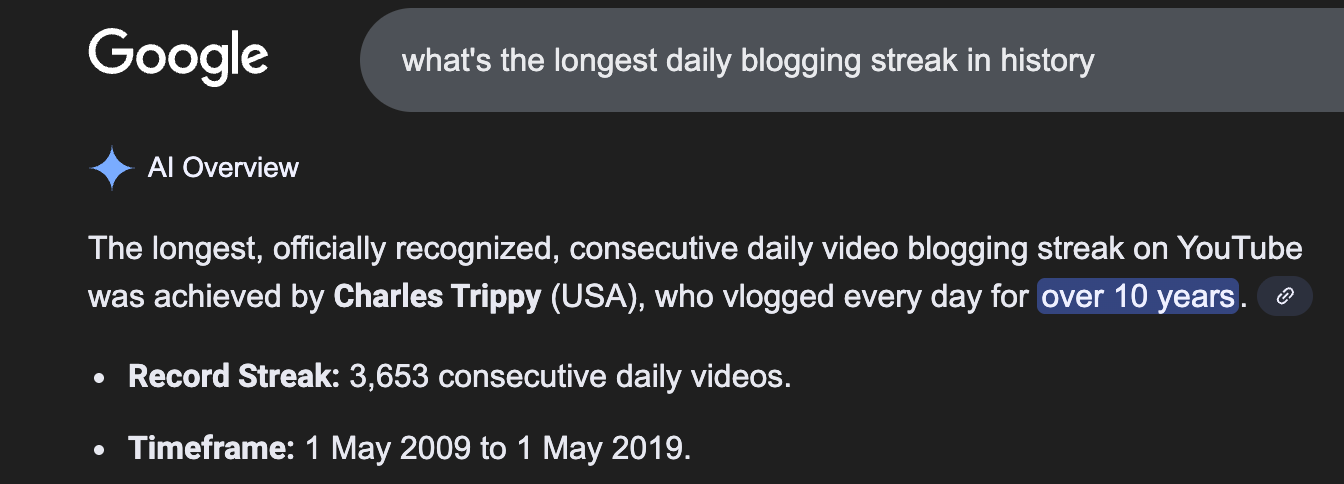This screenshot has width=1344, height=484.
Task: Click the "AI Overview" heading label
Action: point(223,168)
